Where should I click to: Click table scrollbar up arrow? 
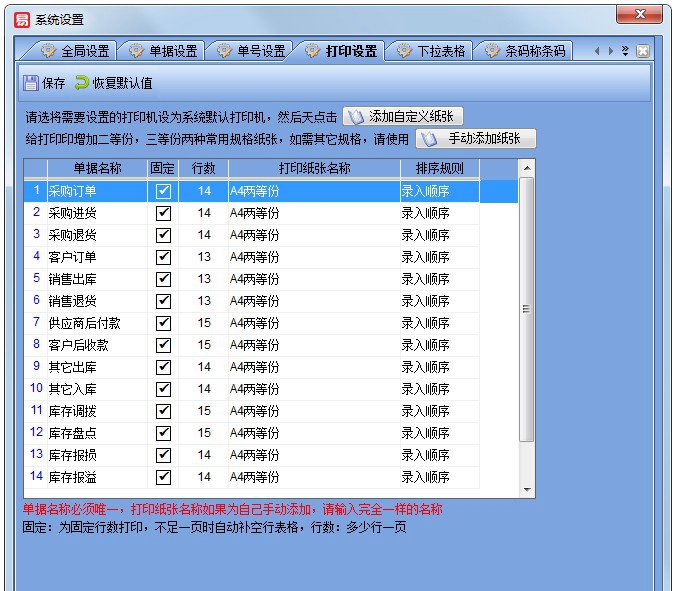tap(527, 168)
